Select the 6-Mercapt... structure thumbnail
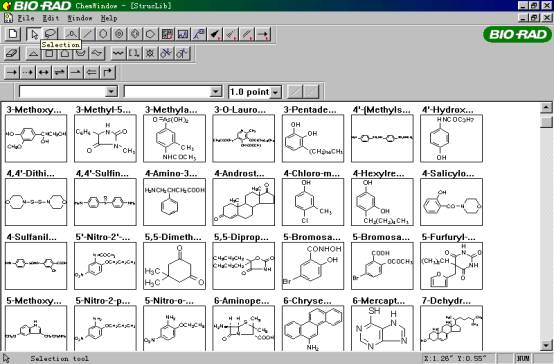554x364 pixels. tap(382, 328)
